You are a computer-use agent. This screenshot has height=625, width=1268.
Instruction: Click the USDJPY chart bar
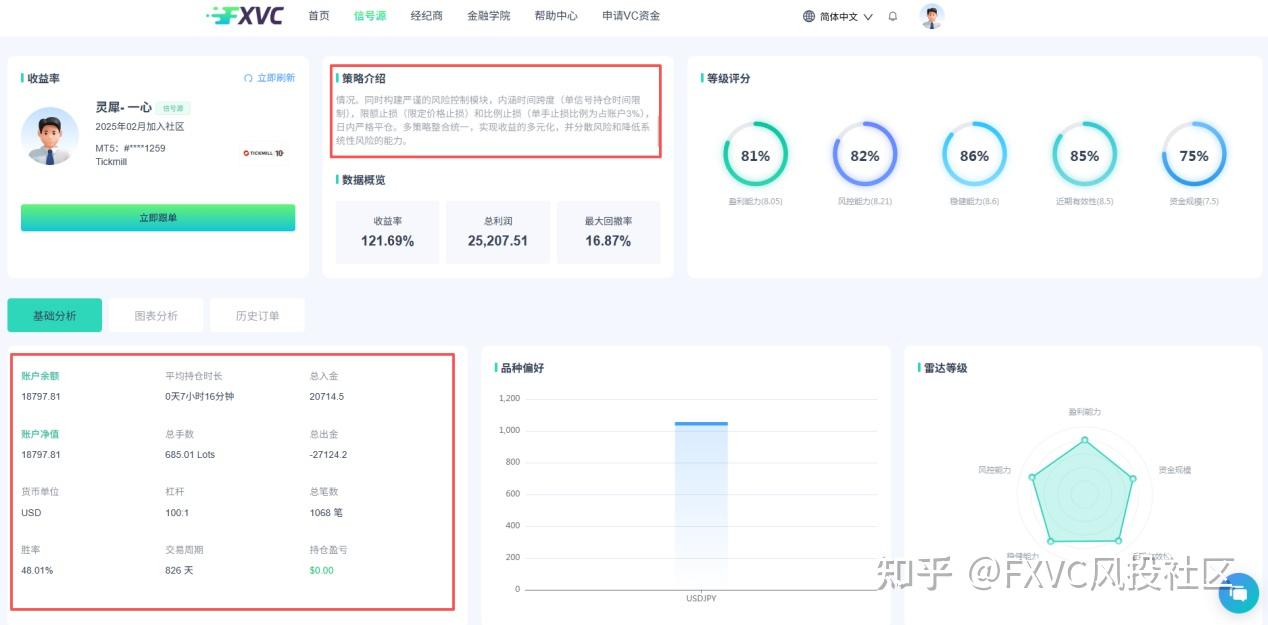(701, 505)
